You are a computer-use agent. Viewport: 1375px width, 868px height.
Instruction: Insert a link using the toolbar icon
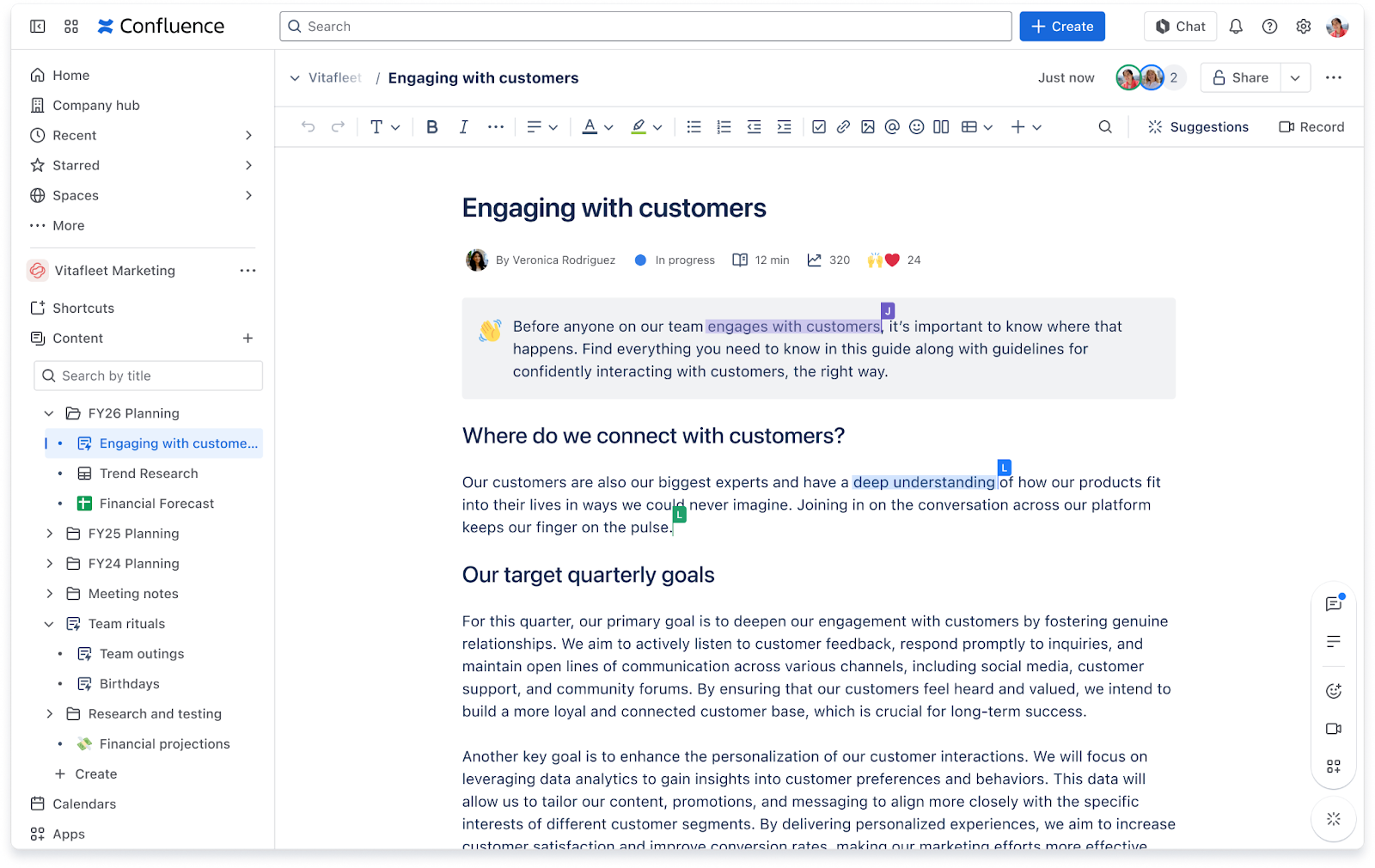pyautogui.click(x=842, y=126)
